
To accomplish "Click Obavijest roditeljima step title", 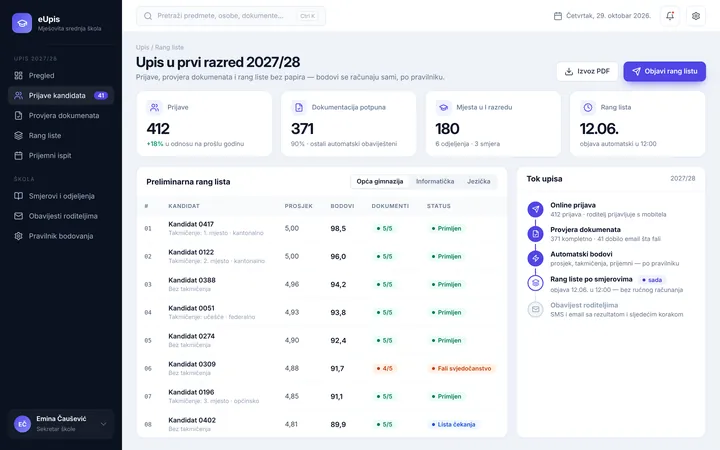I will pos(584,305).
